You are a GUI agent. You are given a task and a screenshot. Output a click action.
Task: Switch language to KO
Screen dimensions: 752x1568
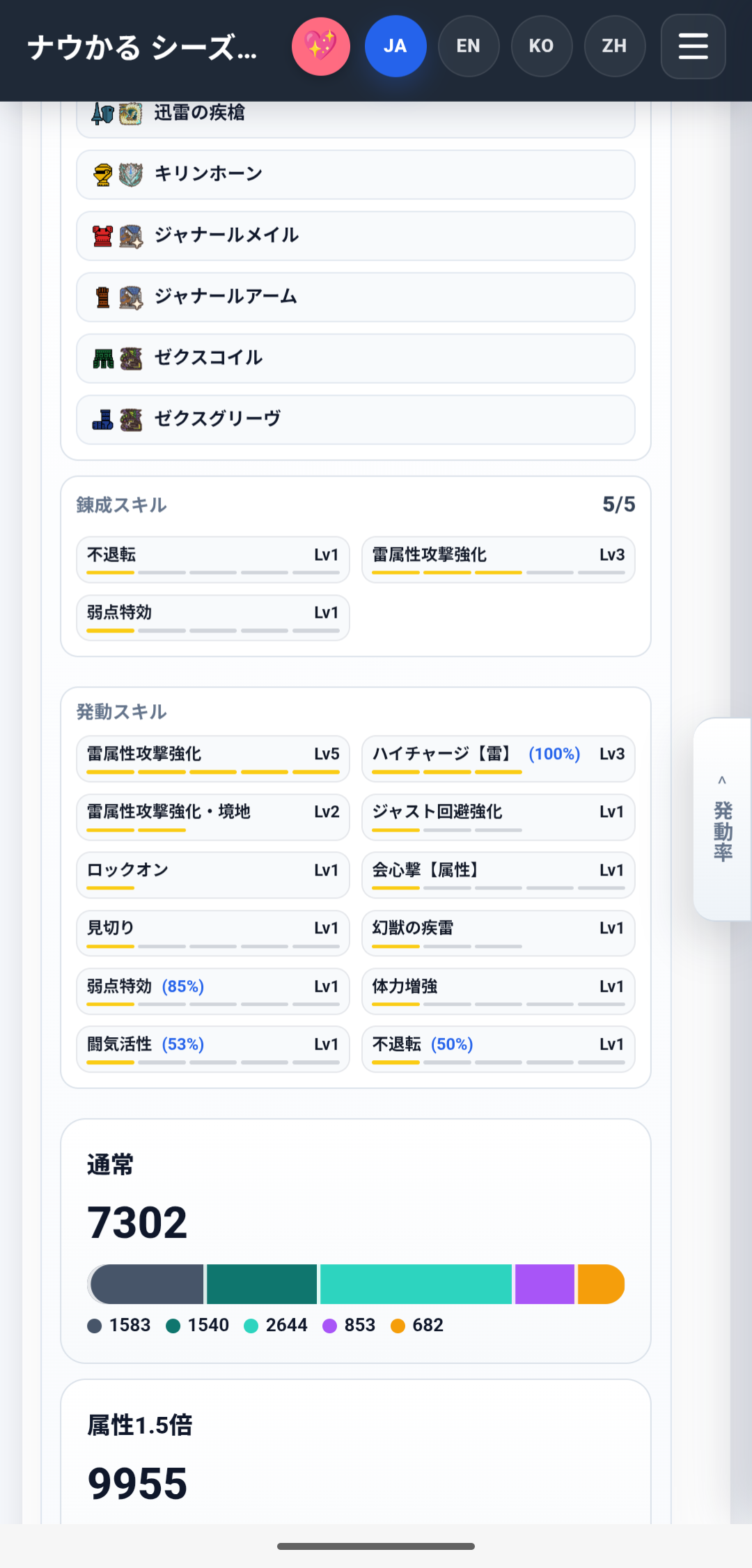[542, 47]
